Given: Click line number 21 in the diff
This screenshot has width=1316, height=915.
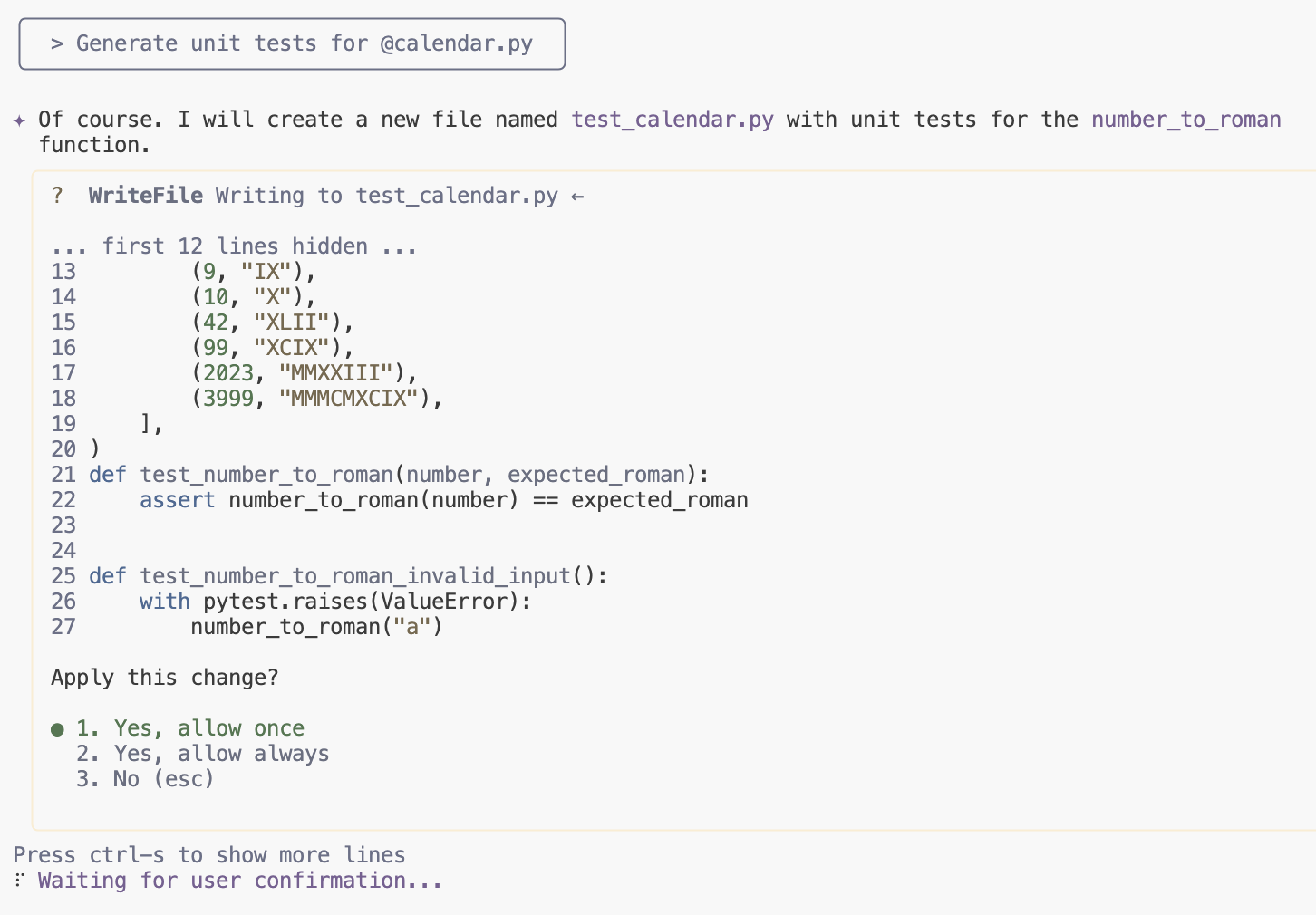Looking at the screenshot, I should [x=63, y=475].
